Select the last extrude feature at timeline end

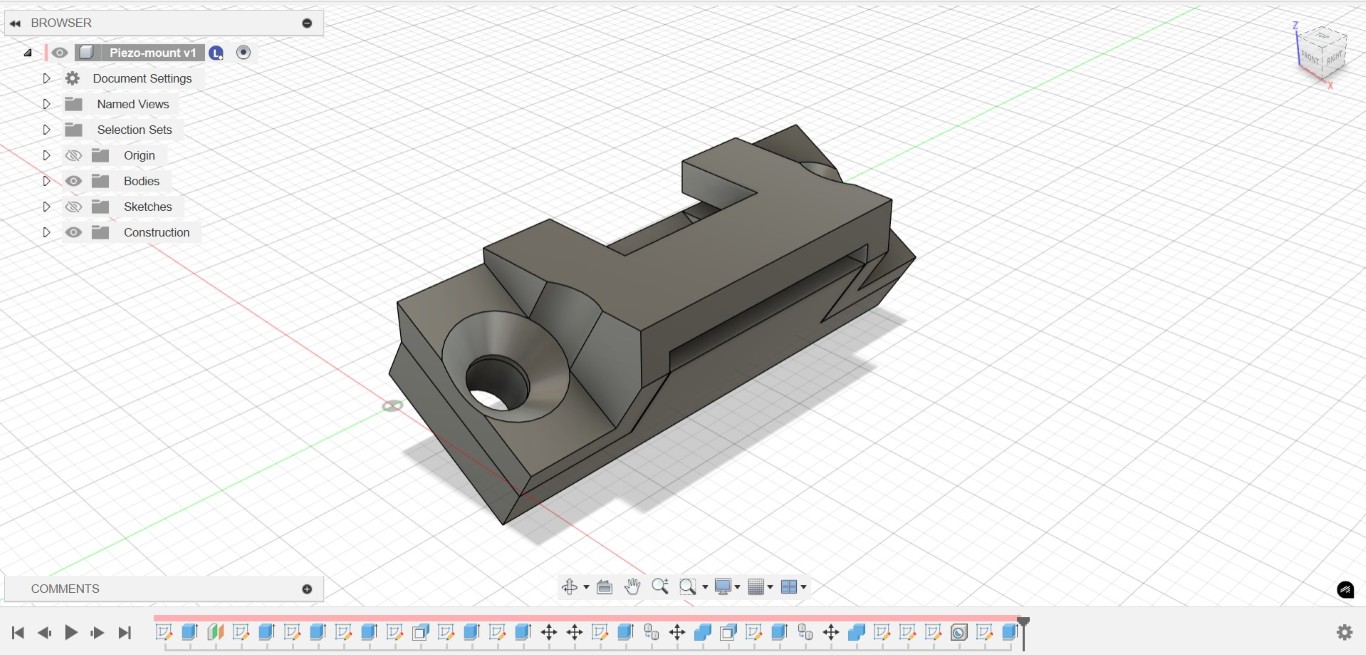(x=1010, y=632)
